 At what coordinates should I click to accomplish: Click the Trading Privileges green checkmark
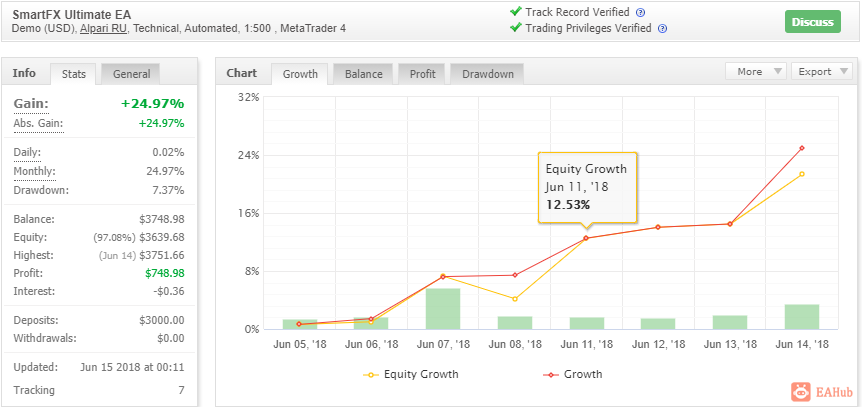click(515, 27)
